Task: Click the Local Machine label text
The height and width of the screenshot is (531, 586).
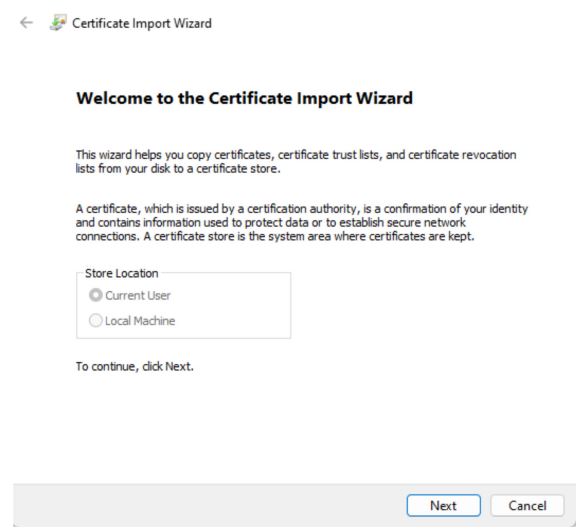Action: coord(140,321)
